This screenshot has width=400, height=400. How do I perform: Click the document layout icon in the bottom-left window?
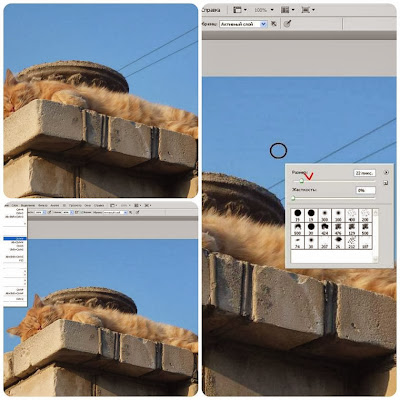(x=112, y=205)
